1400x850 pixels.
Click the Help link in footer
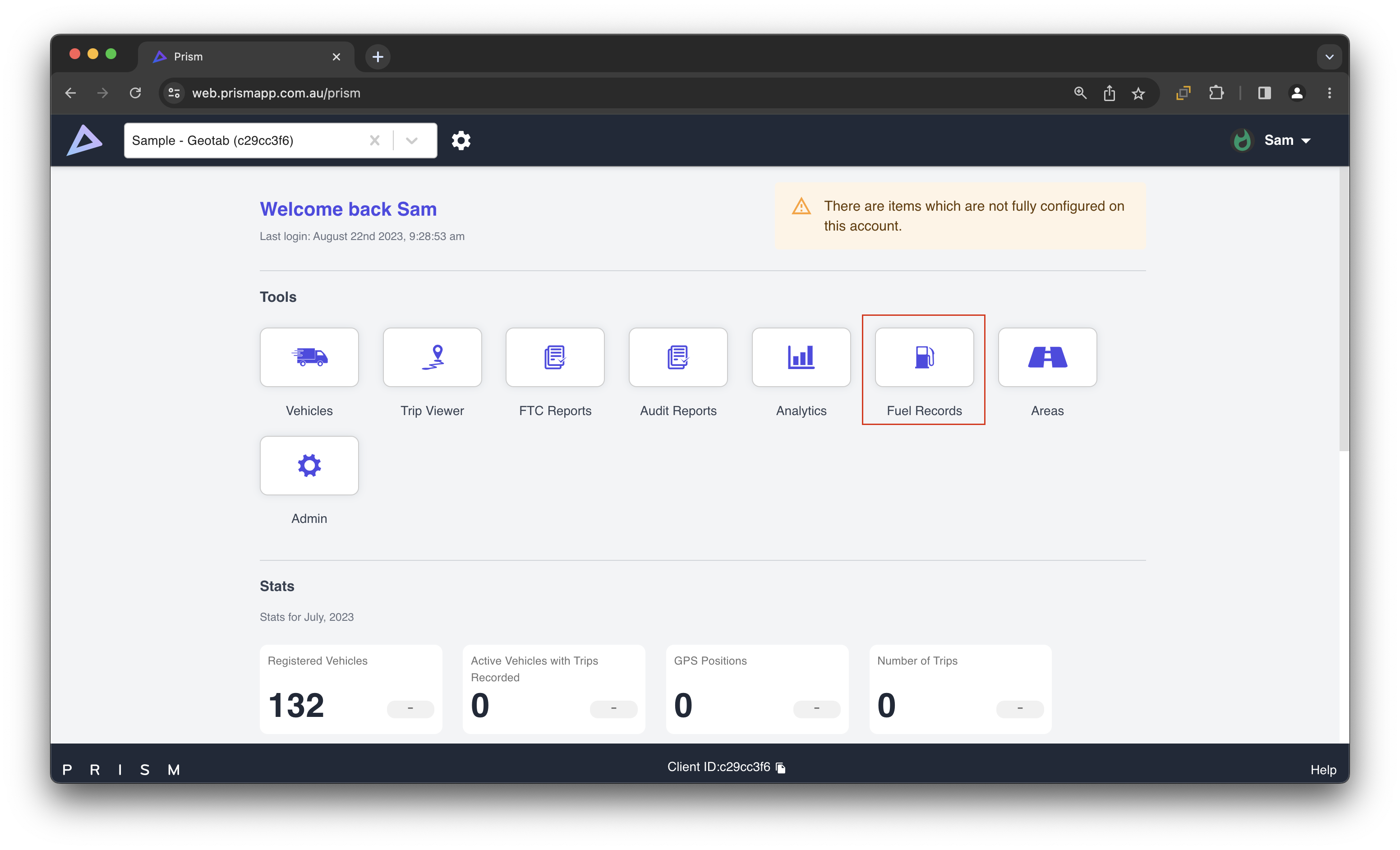[x=1323, y=770]
